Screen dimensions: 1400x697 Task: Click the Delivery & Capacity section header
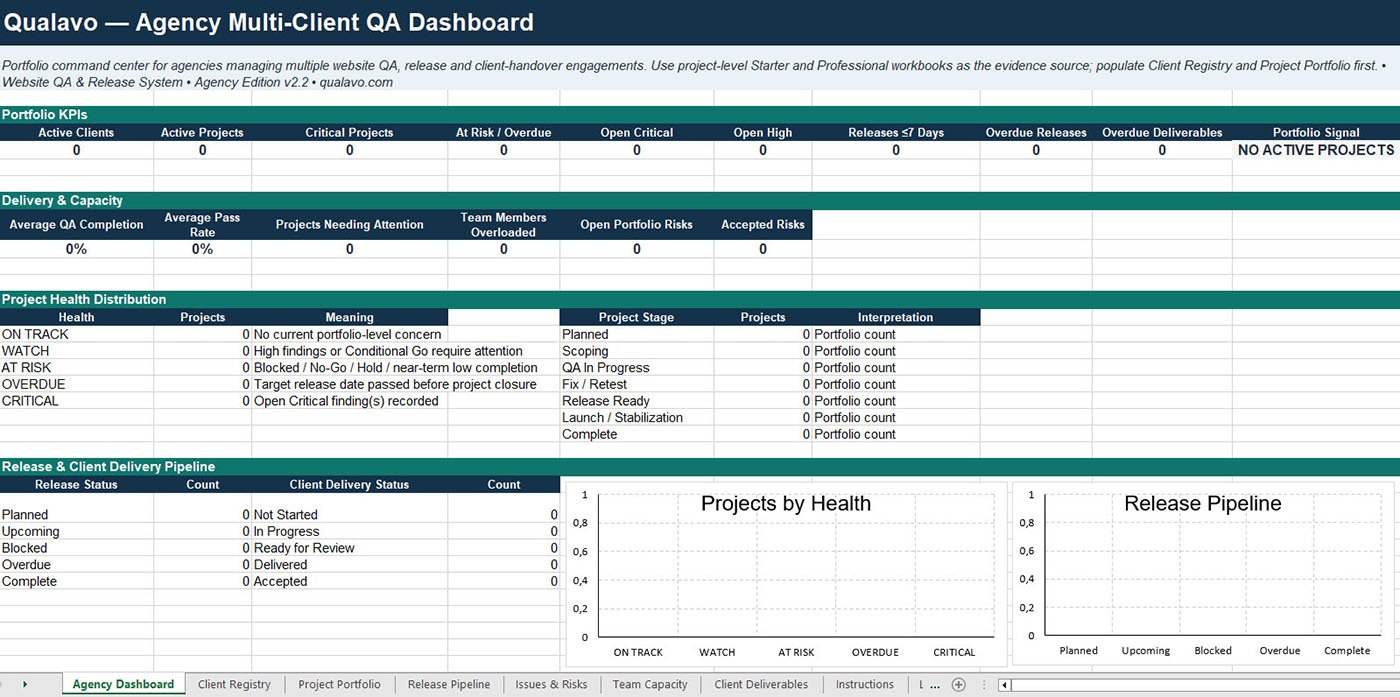click(700, 200)
